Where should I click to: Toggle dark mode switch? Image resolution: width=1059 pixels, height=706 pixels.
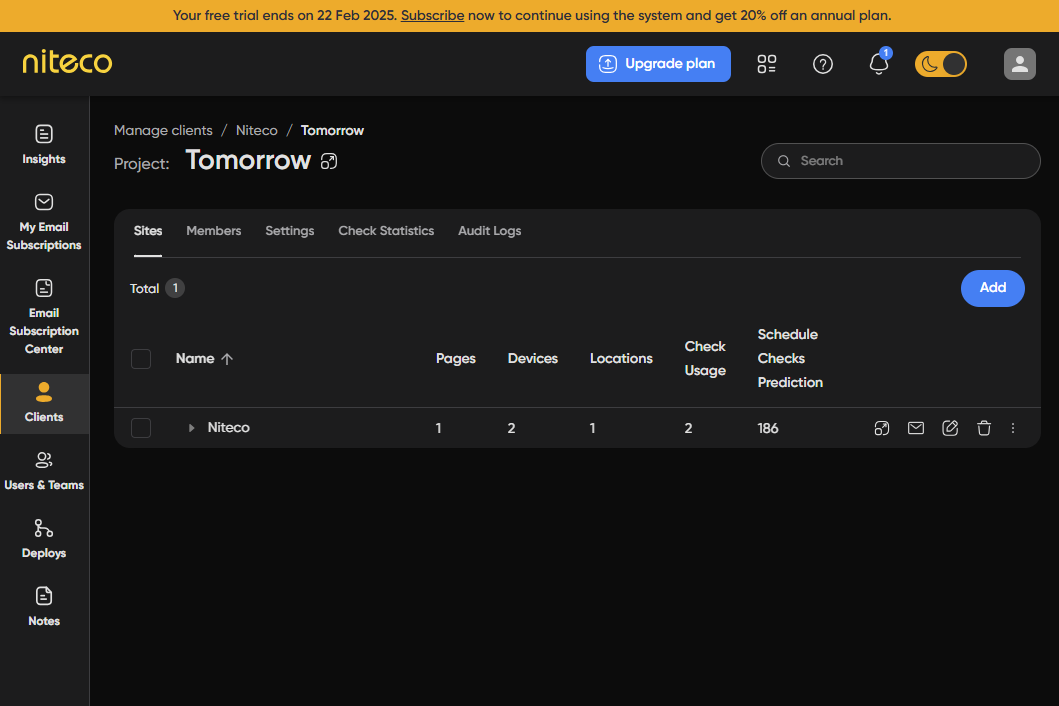click(941, 64)
